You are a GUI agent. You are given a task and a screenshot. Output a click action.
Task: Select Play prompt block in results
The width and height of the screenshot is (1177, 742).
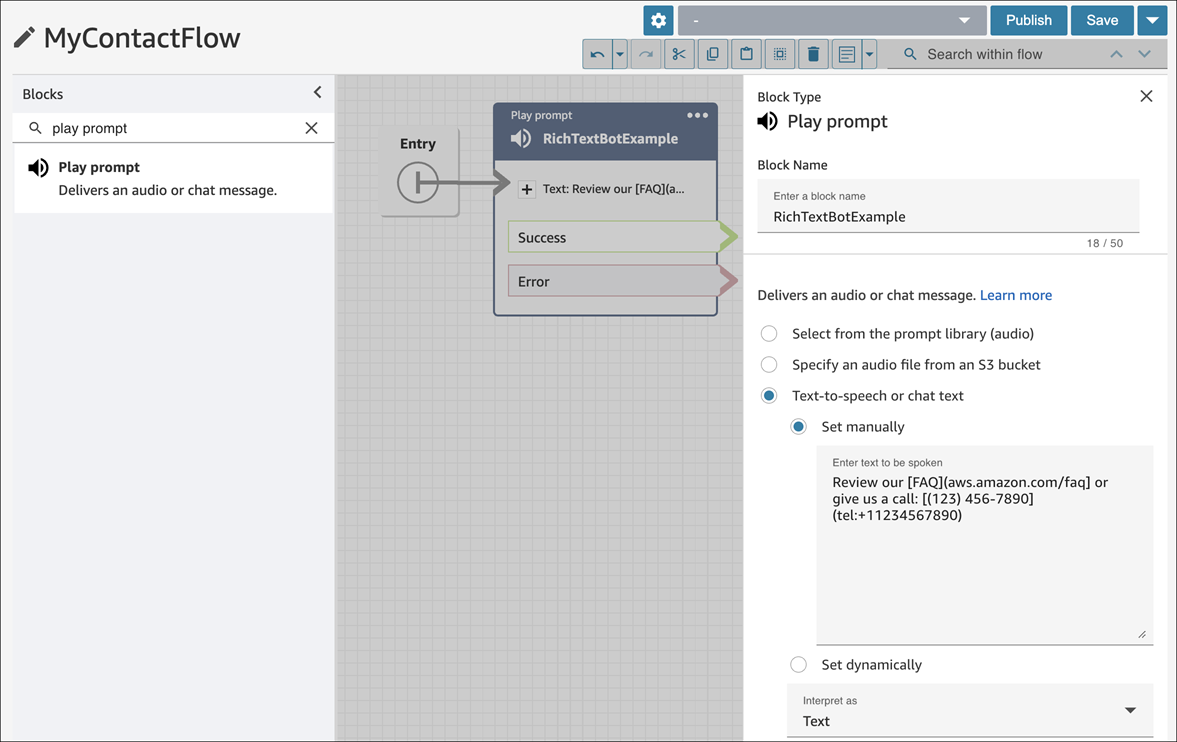(x=173, y=179)
